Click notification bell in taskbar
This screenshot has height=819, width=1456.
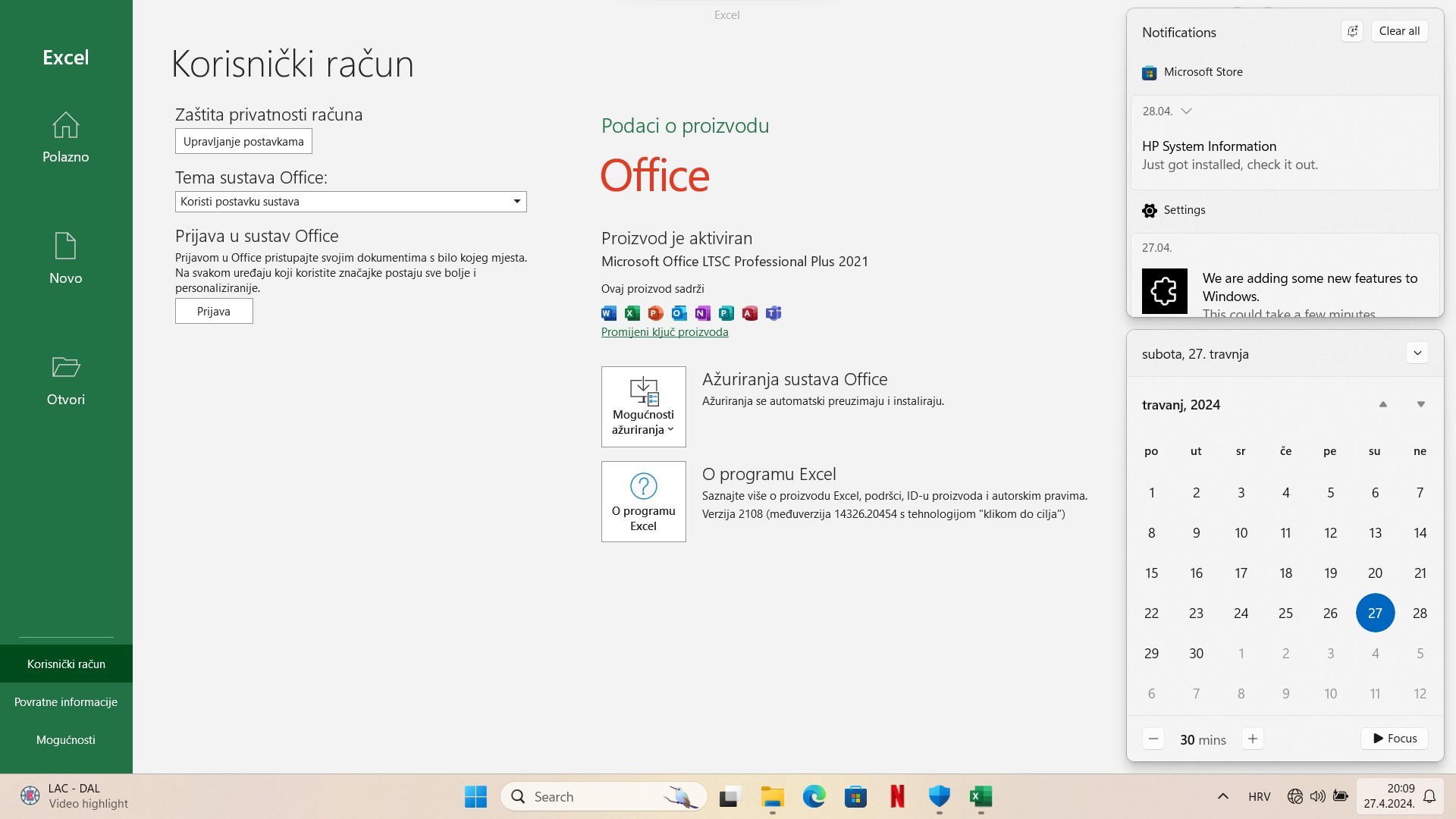pyautogui.click(x=1429, y=796)
